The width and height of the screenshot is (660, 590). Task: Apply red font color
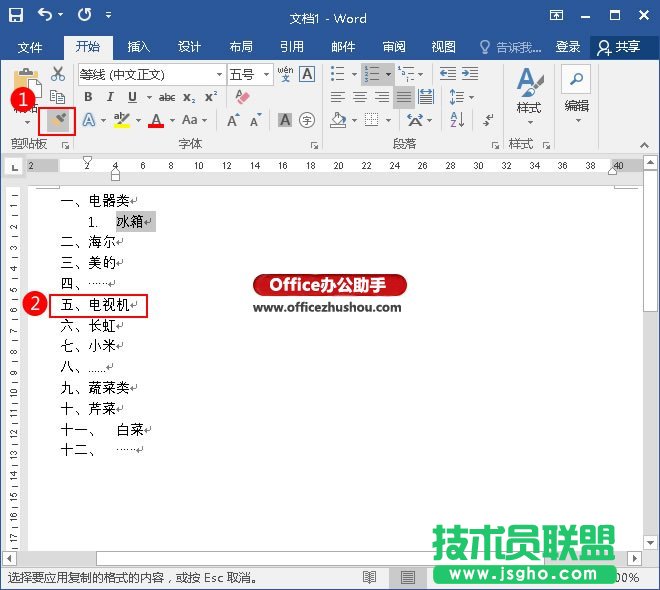coord(156,120)
